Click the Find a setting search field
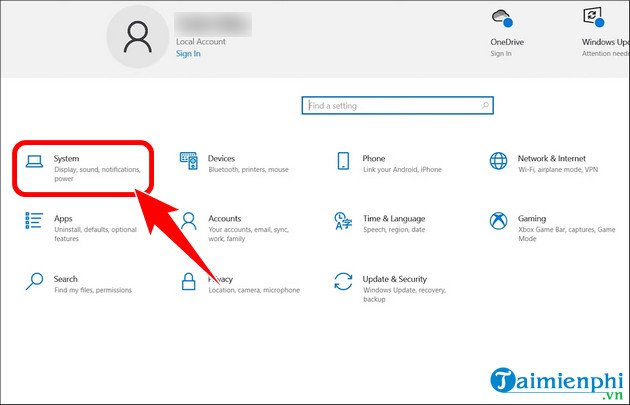 click(397, 105)
